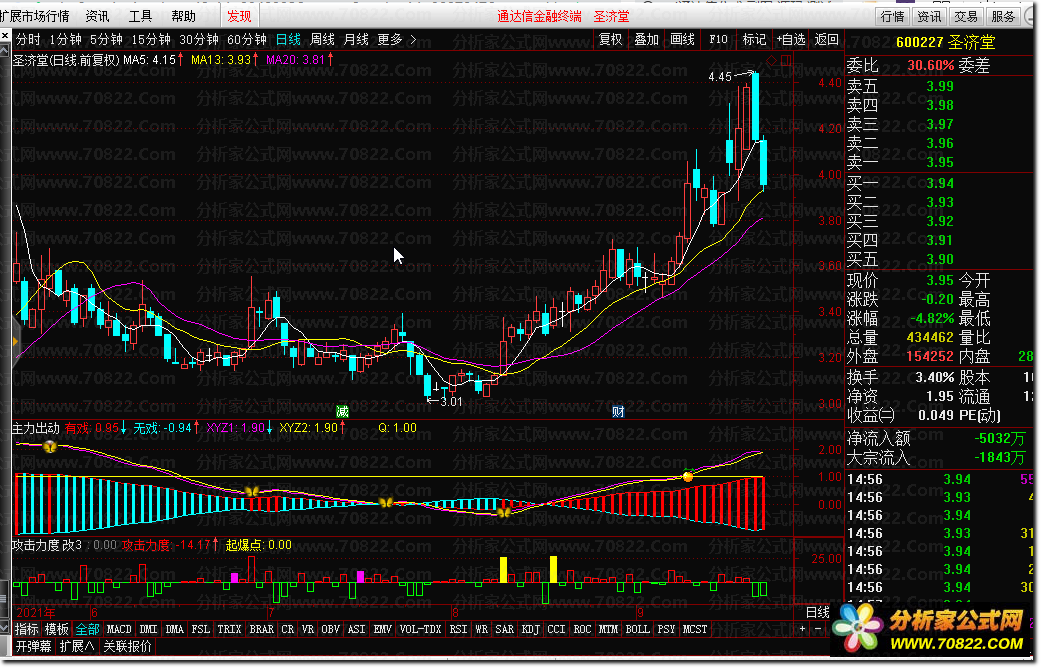Click the 主力出动 indicator title
The width and height of the screenshot is (1042, 668).
[x=36, y=428]
